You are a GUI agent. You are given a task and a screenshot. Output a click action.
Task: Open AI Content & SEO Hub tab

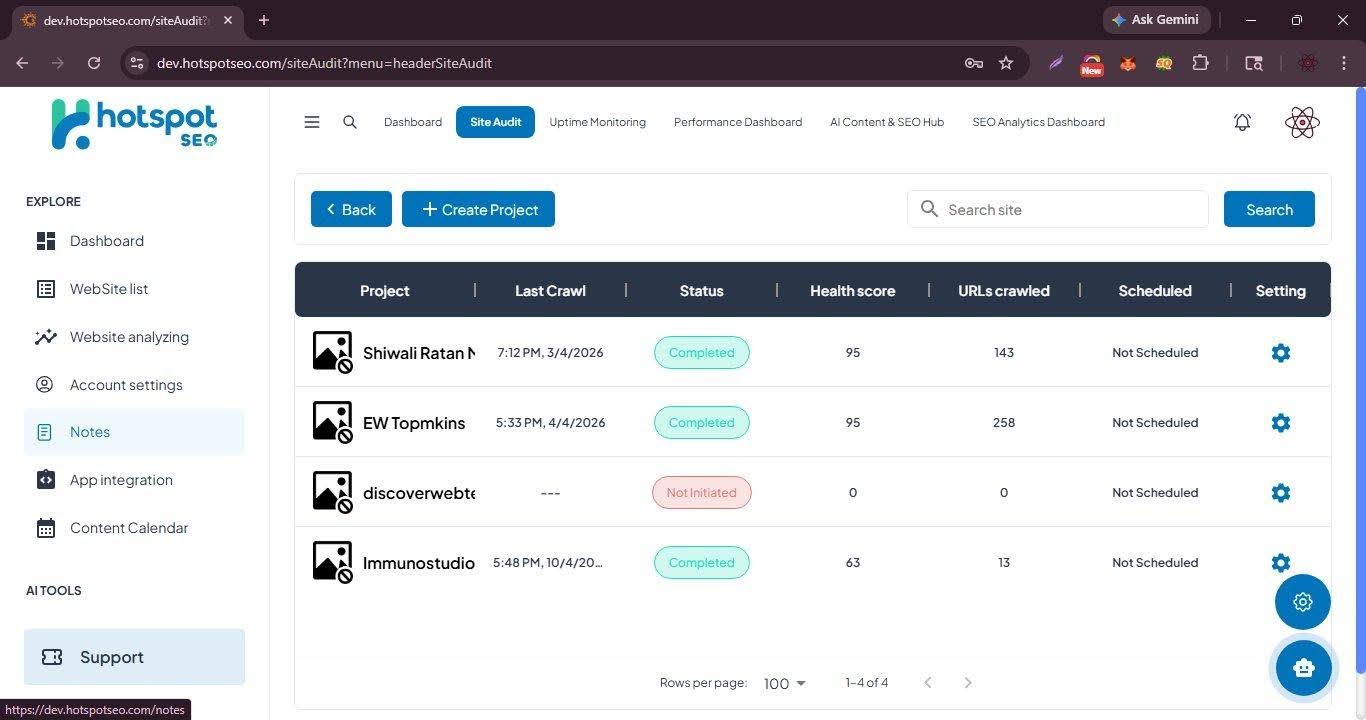point(887,122)
